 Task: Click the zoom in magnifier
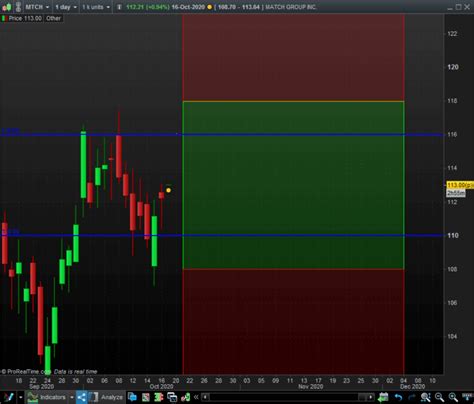coord(453,397)
